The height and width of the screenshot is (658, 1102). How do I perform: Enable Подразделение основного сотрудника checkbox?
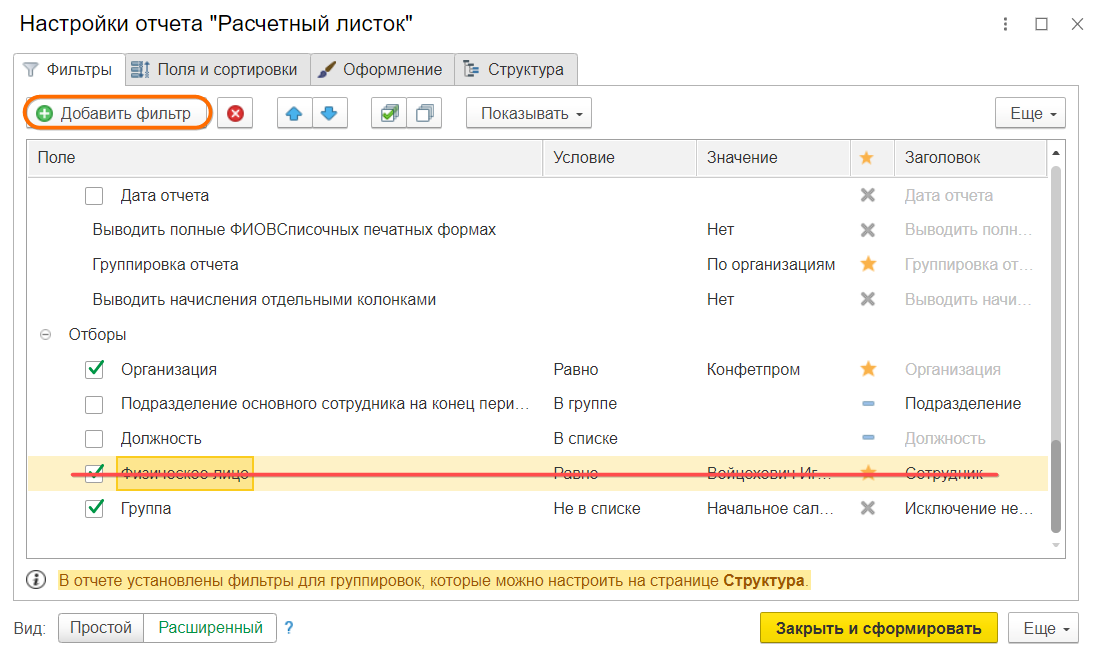pos(94,404)
